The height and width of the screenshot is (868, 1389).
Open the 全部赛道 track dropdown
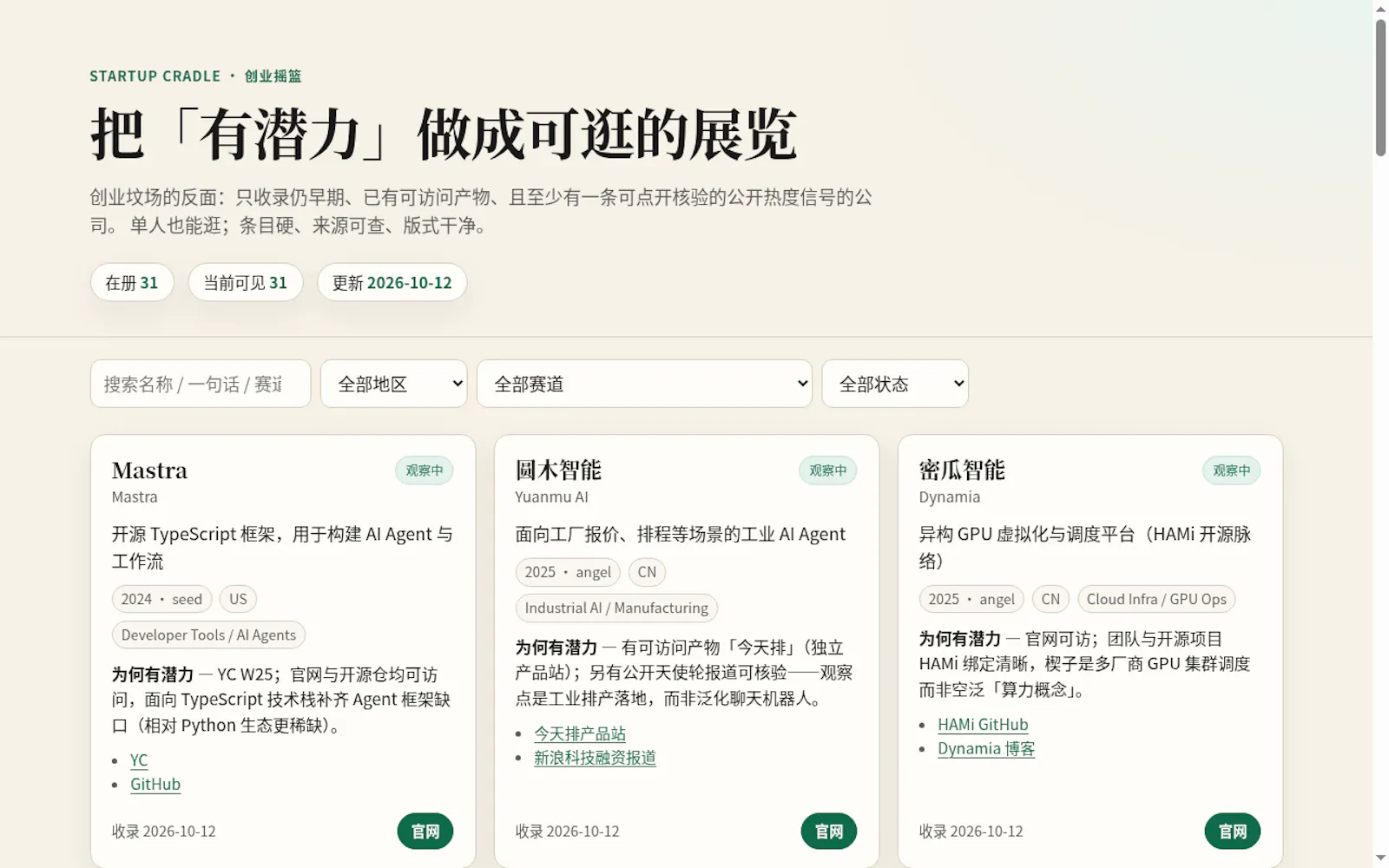pos(644,384)
